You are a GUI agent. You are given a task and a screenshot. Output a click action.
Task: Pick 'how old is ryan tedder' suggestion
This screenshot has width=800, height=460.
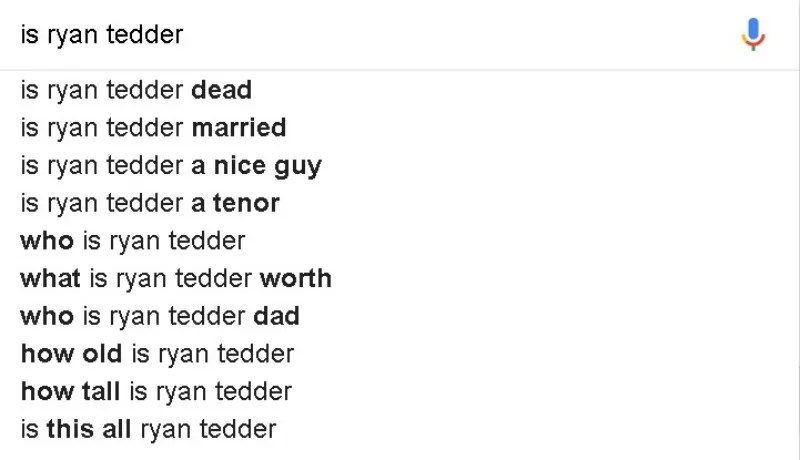(157, 354)
